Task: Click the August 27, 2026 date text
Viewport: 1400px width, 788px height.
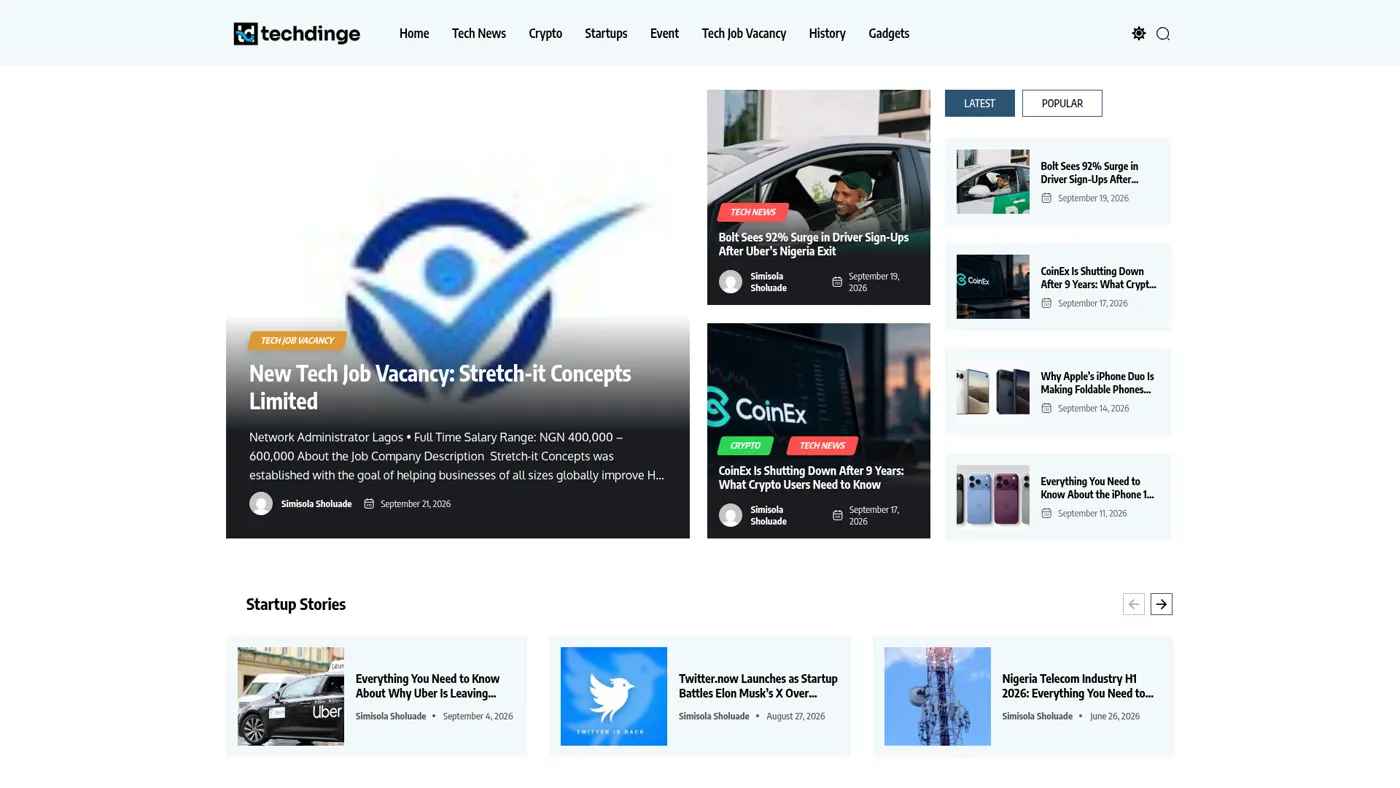Action: [x=796, y=716]
